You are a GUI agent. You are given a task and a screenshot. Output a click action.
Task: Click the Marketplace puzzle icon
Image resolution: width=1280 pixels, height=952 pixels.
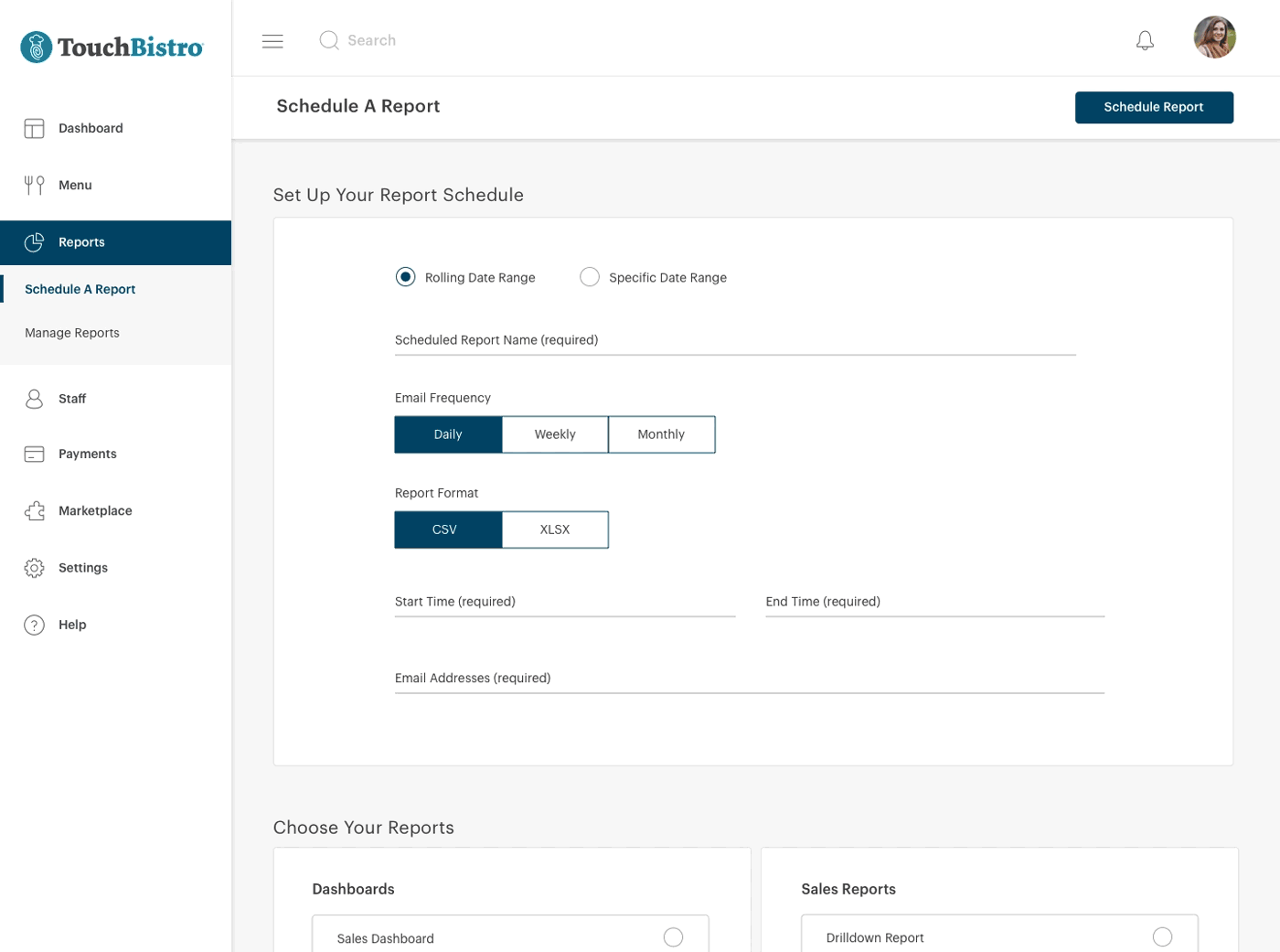pos(35,511)
